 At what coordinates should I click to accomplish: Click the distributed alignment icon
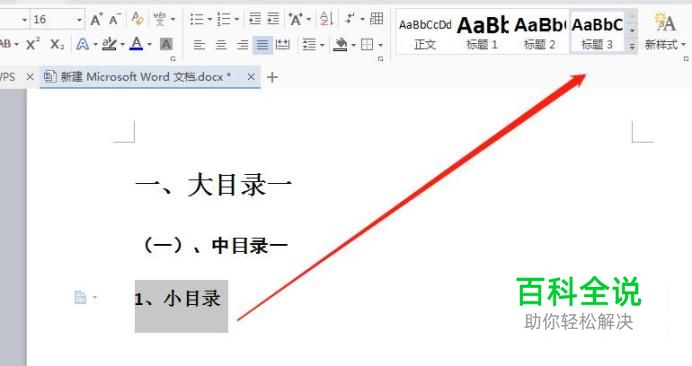282,45
